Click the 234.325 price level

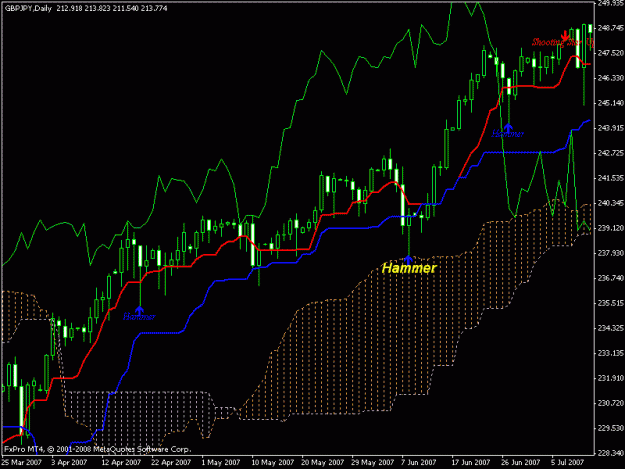pyautogui.click(x=610, y=328)
